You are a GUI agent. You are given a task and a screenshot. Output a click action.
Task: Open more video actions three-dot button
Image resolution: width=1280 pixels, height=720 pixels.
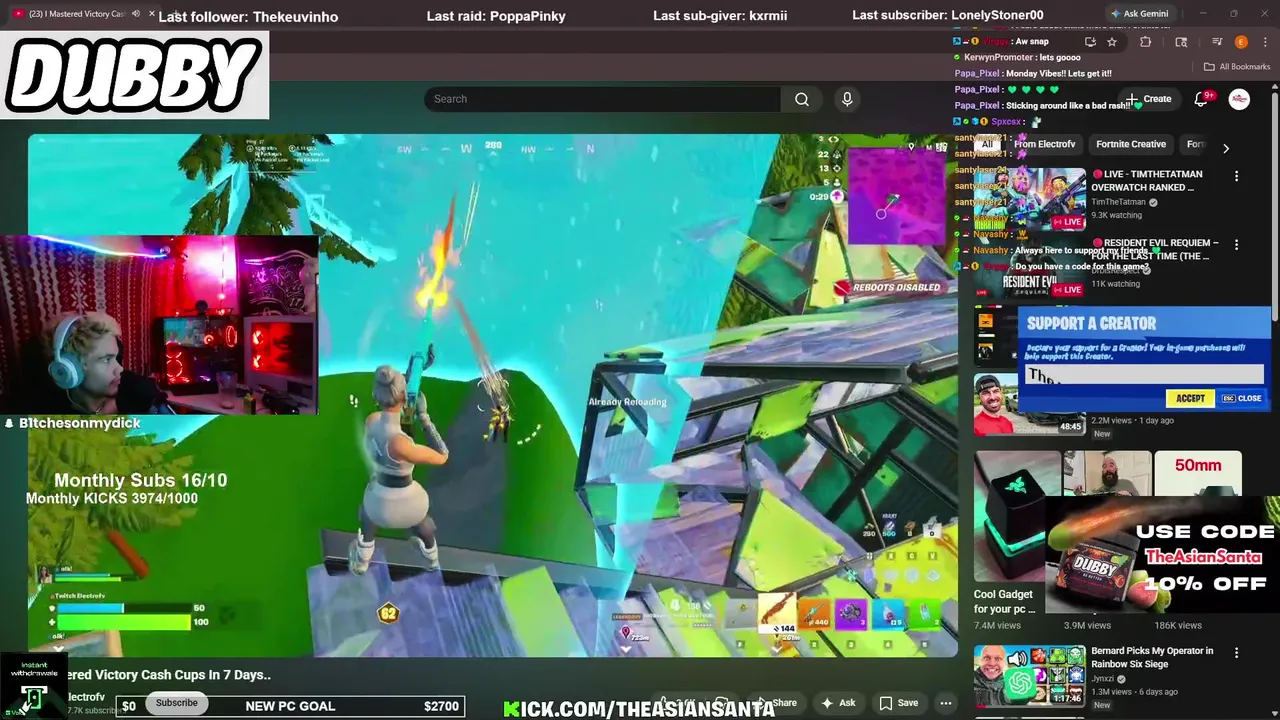tap(945, 703)
